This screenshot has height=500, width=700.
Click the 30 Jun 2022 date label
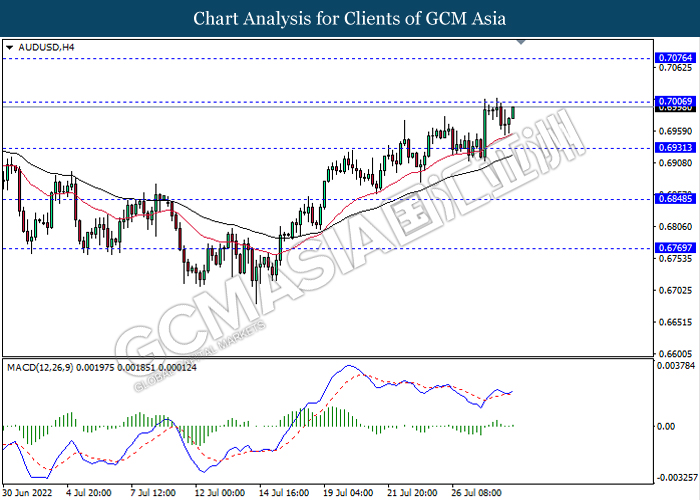pyautogui.click(x=28, y=493)
